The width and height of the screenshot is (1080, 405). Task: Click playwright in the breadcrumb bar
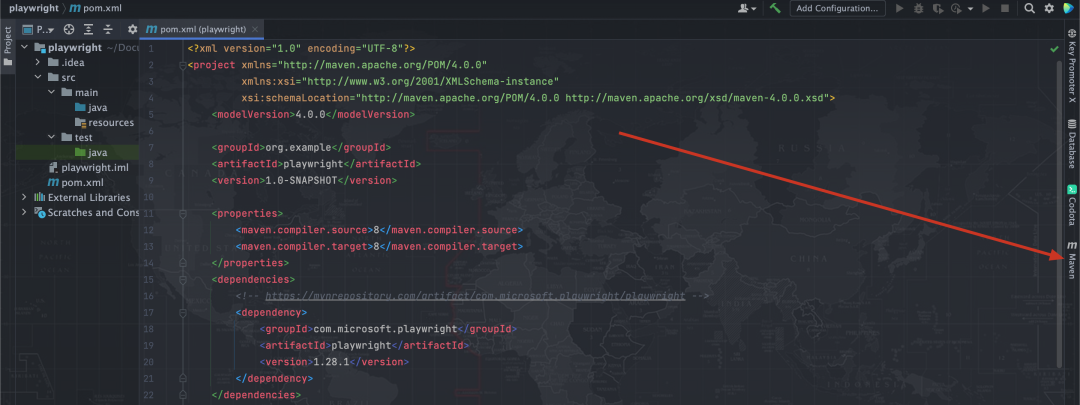click(x=33, y=8)
